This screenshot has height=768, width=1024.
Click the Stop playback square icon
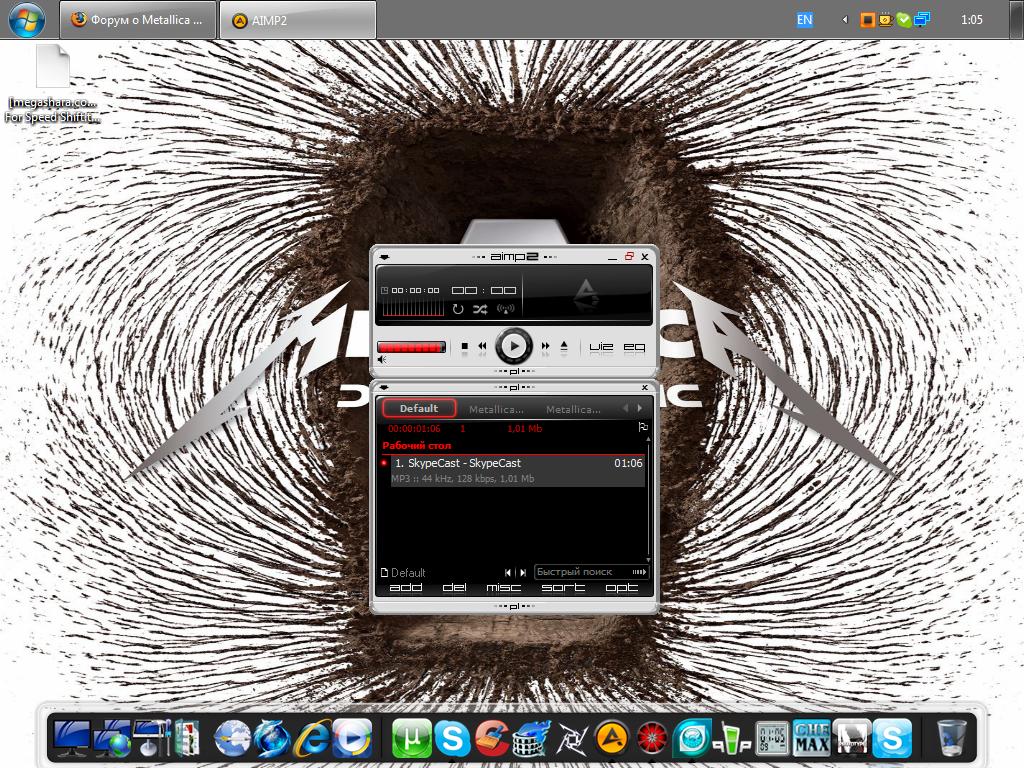click(464, 346)
